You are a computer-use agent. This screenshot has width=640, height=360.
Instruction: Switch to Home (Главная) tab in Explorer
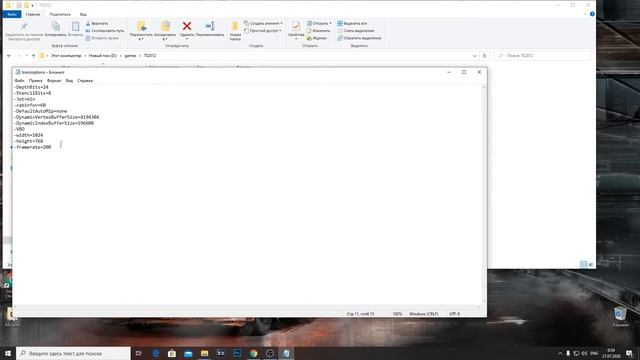[x=33, y=14]
